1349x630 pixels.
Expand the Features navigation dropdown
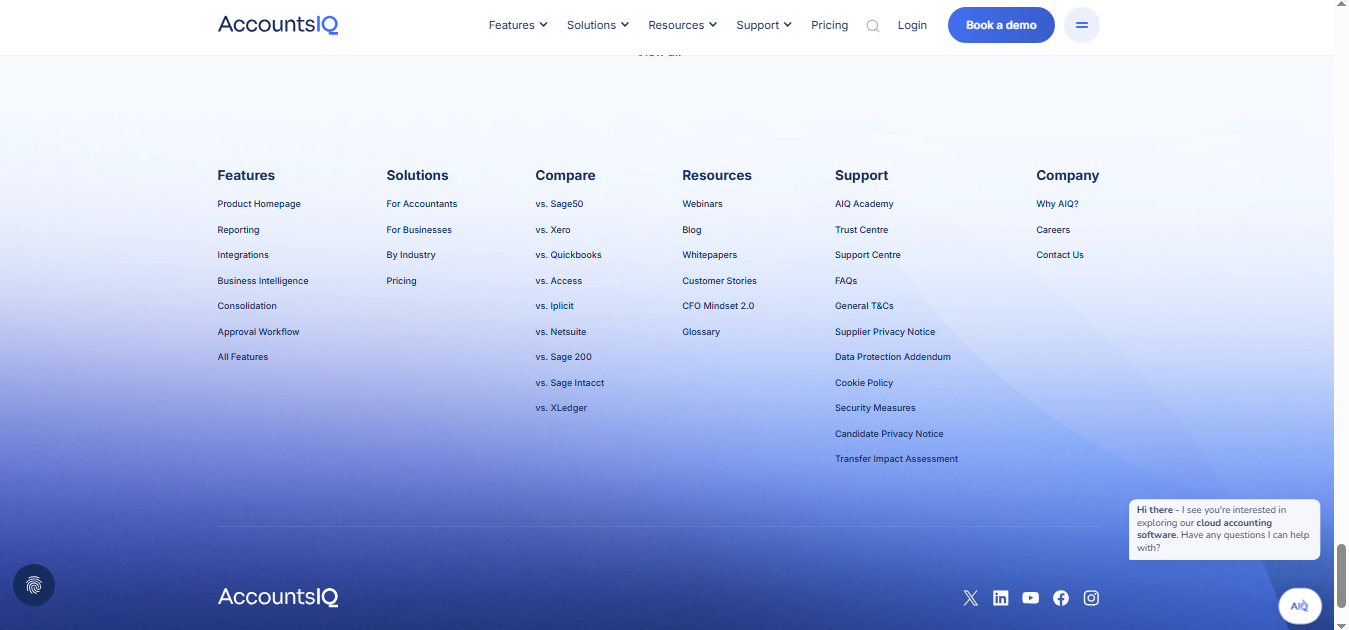click(517, 25)
